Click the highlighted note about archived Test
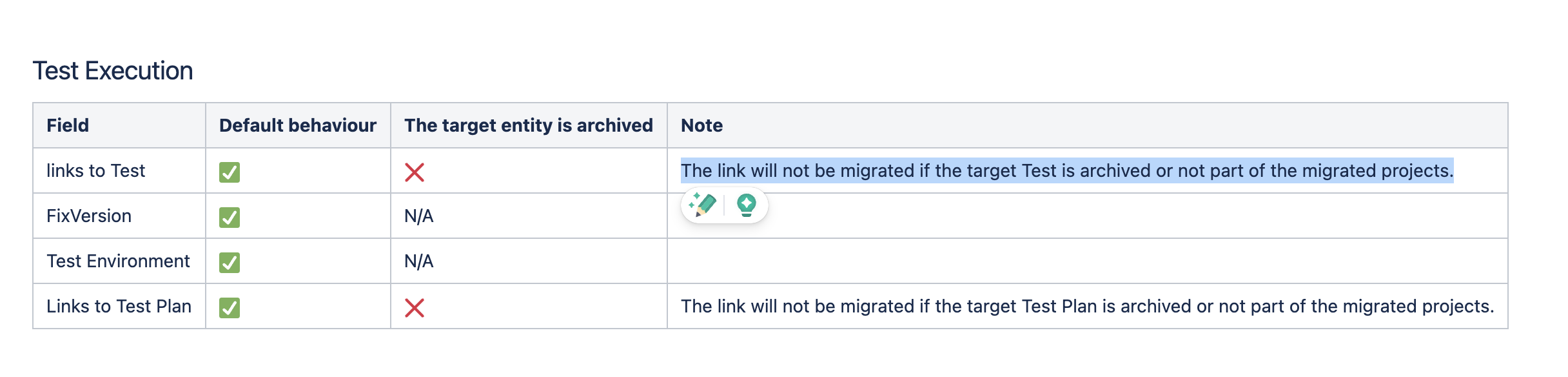The width and height of the screenshot is (1568, 377). click(1067, 170)
